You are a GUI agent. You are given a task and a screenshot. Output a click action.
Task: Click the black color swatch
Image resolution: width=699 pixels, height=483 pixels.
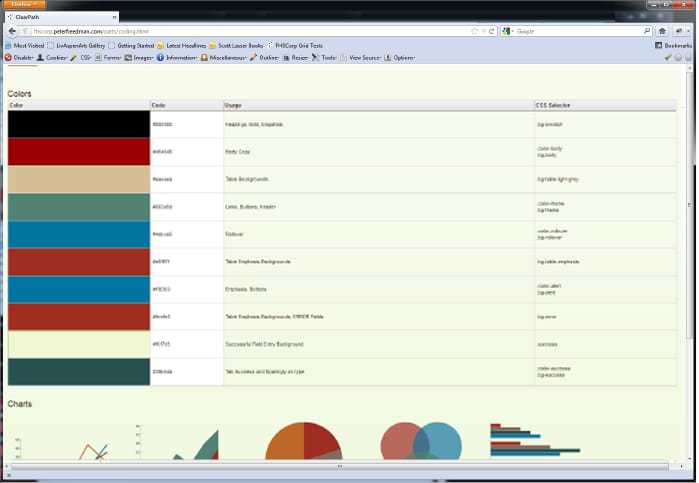pos(79,124)
